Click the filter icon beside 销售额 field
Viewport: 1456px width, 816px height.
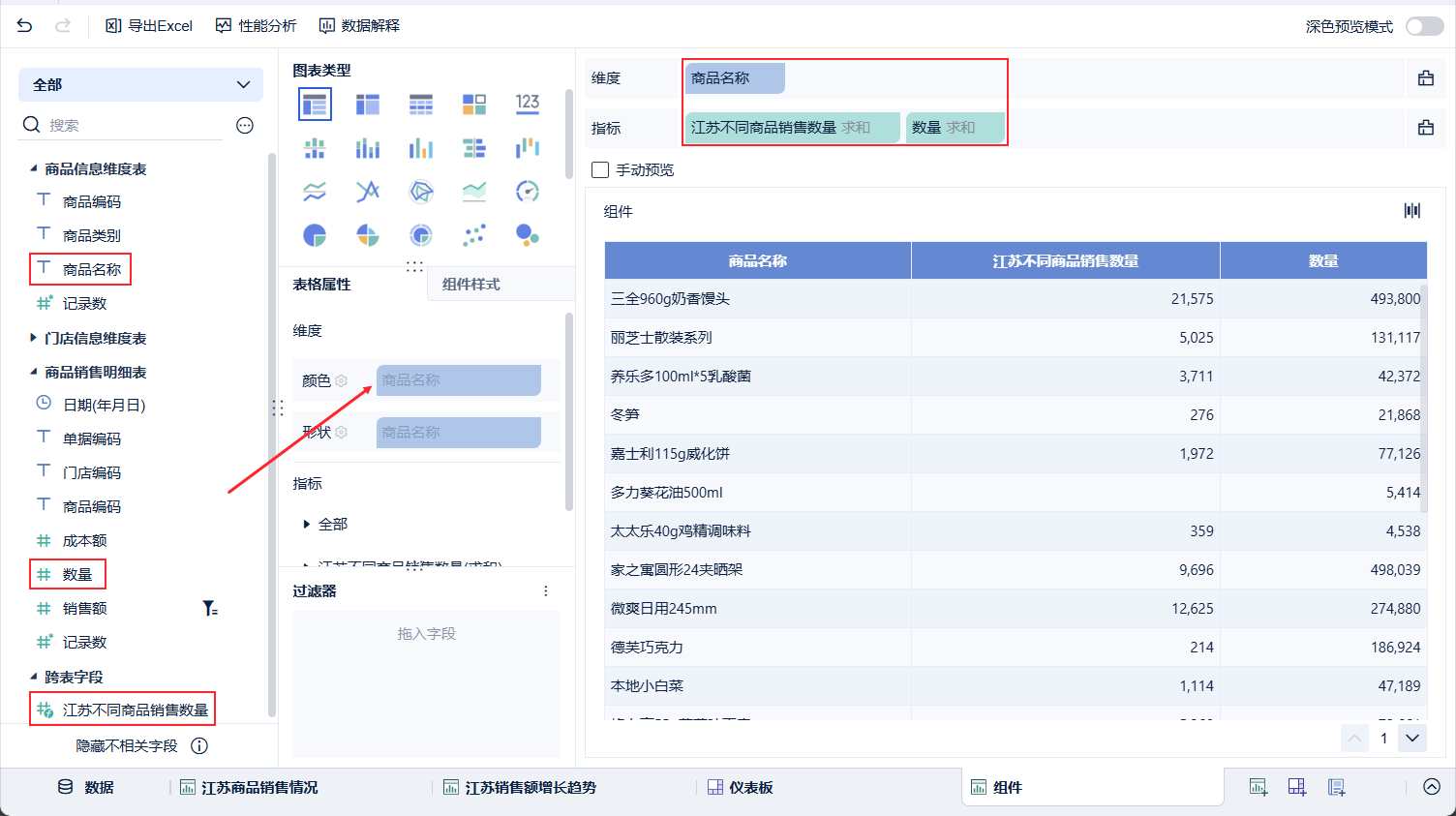(210, 608)
